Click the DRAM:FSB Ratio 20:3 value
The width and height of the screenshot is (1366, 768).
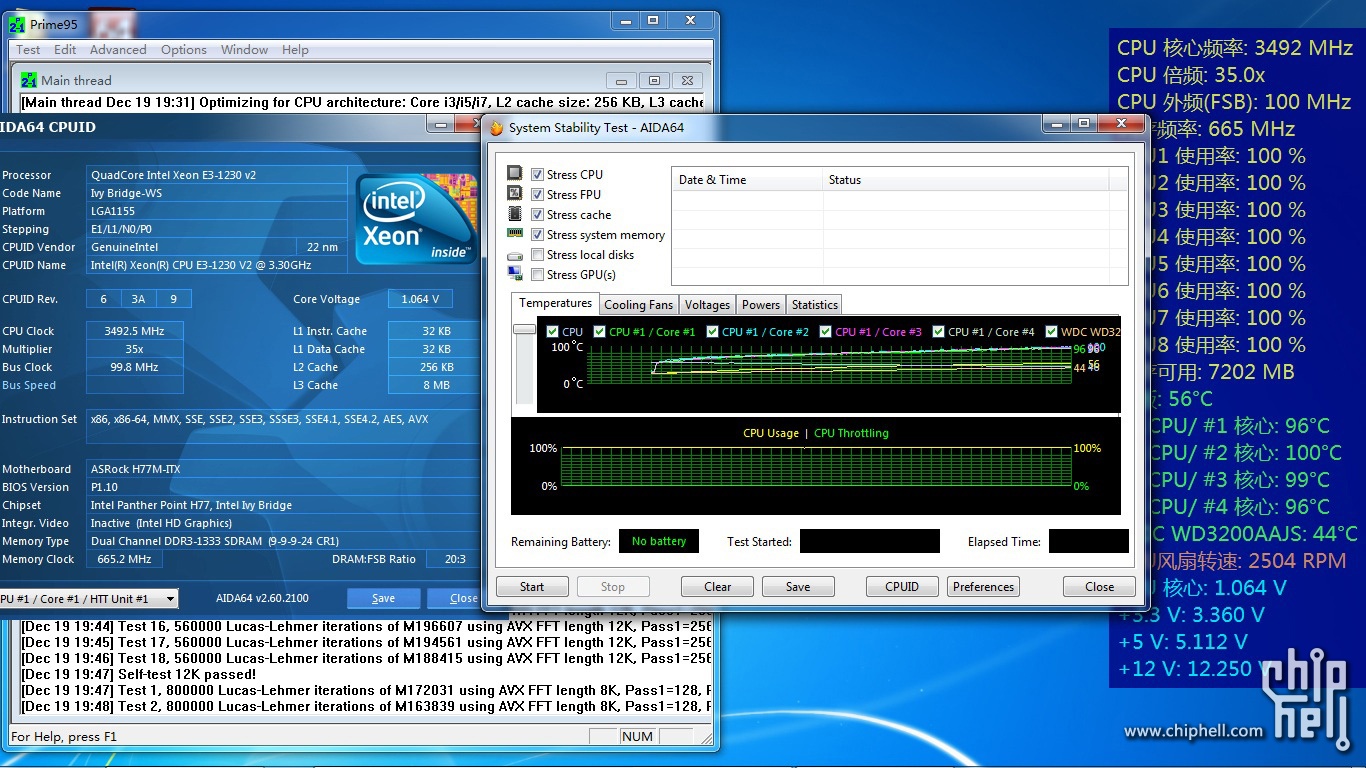(455, 559)
